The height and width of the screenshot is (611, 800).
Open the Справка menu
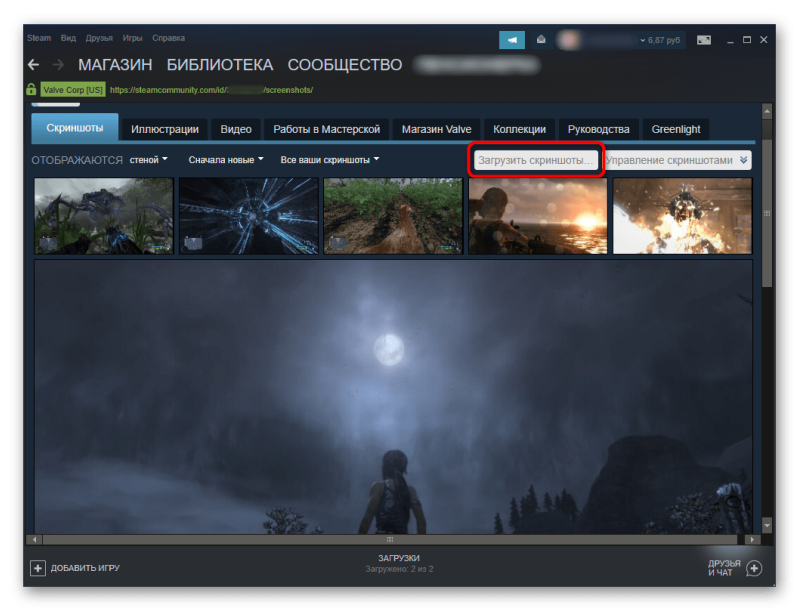(168, 38)
